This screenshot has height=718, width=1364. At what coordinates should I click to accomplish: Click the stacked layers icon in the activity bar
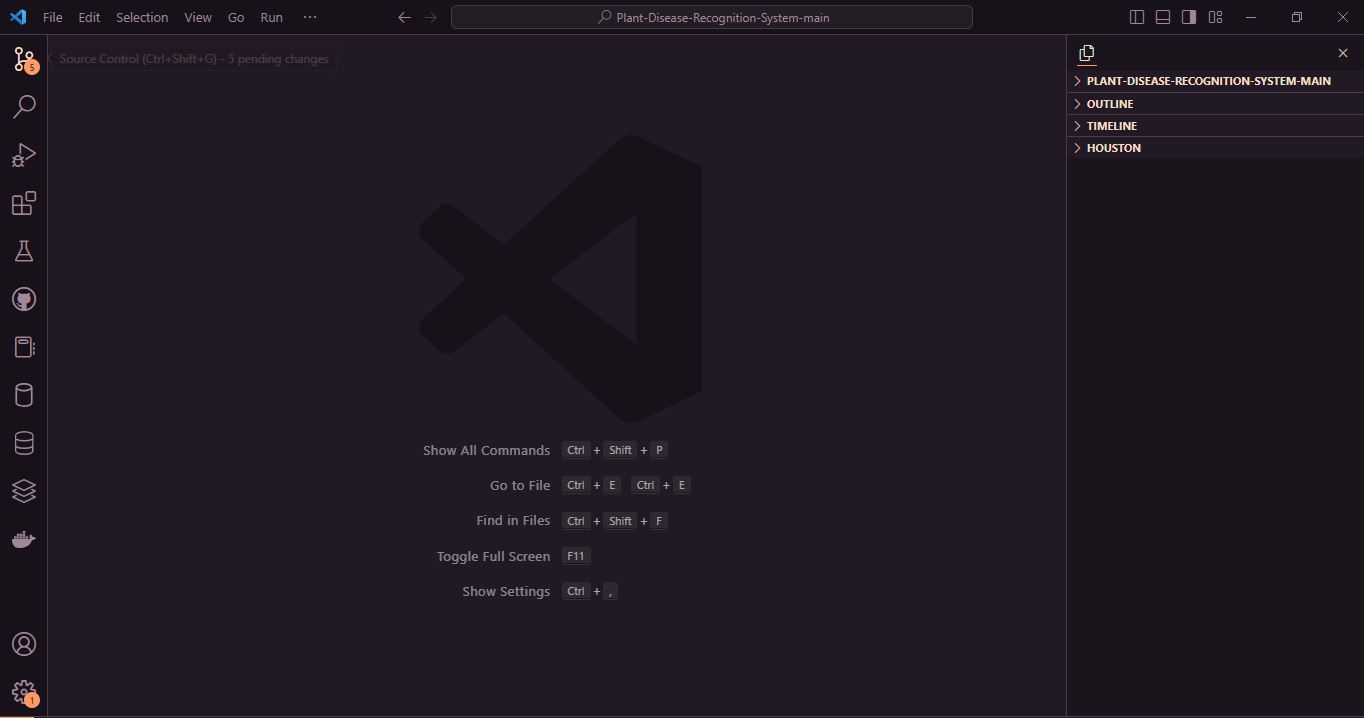tap(24, 491)
